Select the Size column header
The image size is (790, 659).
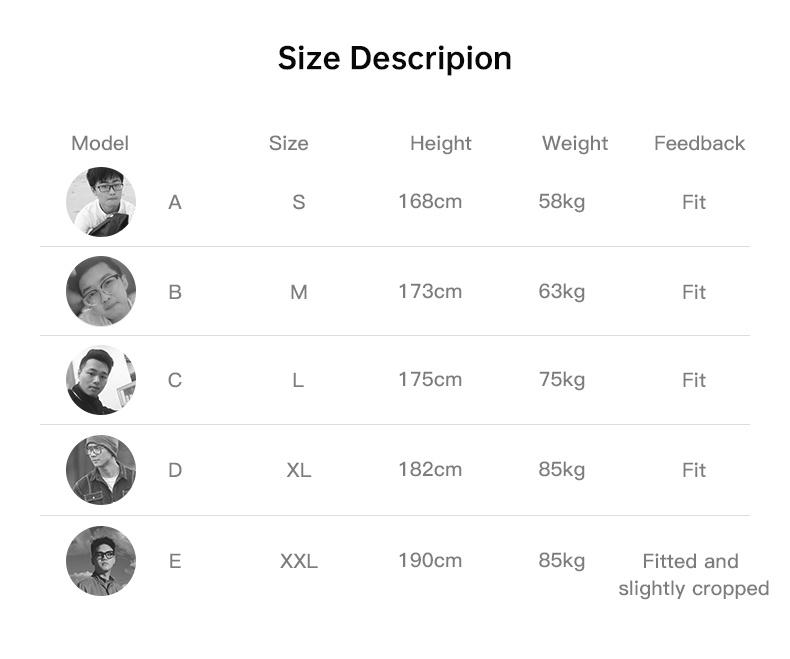pos(288,143)
